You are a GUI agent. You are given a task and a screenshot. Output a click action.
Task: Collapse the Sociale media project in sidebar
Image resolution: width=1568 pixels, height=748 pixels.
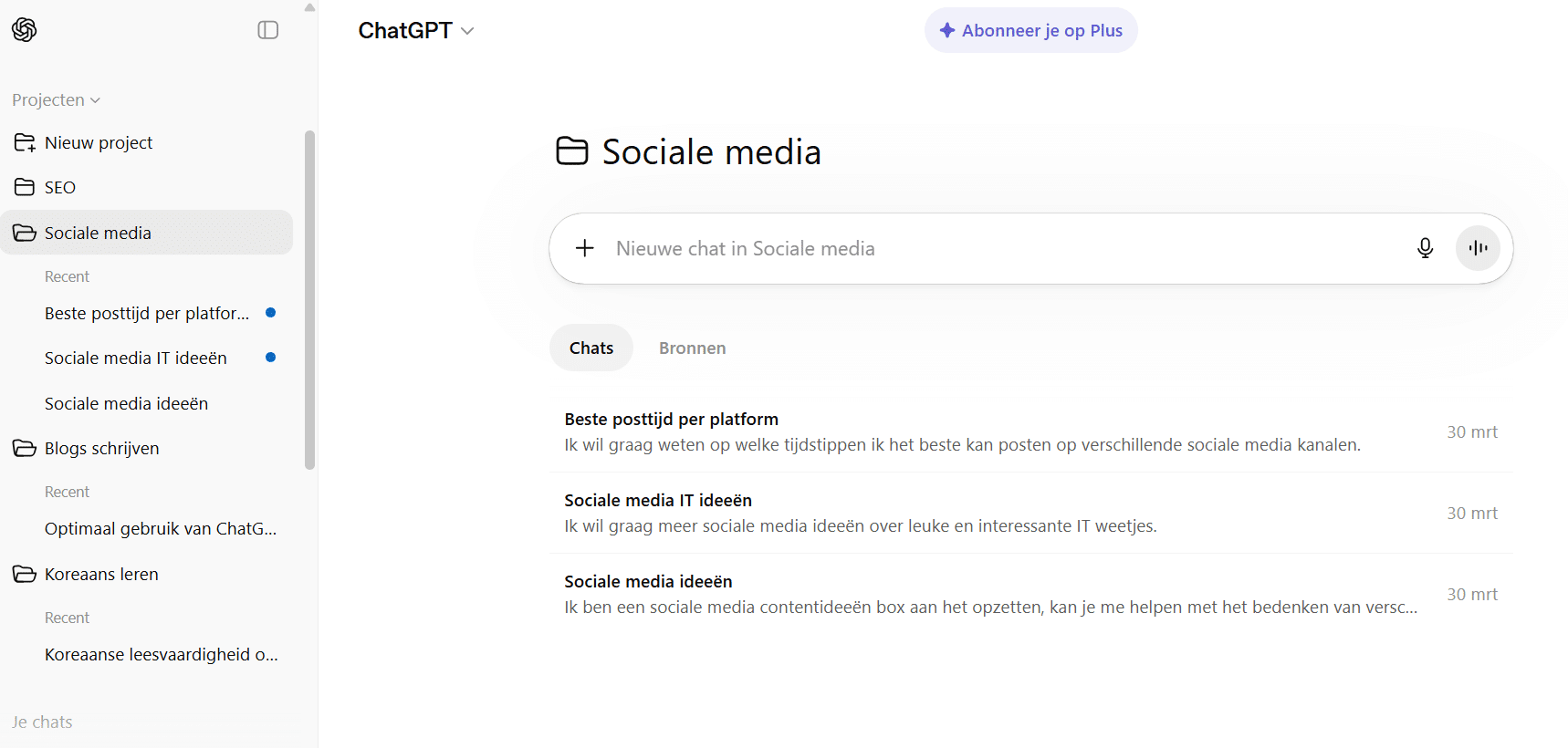point(25,233)
